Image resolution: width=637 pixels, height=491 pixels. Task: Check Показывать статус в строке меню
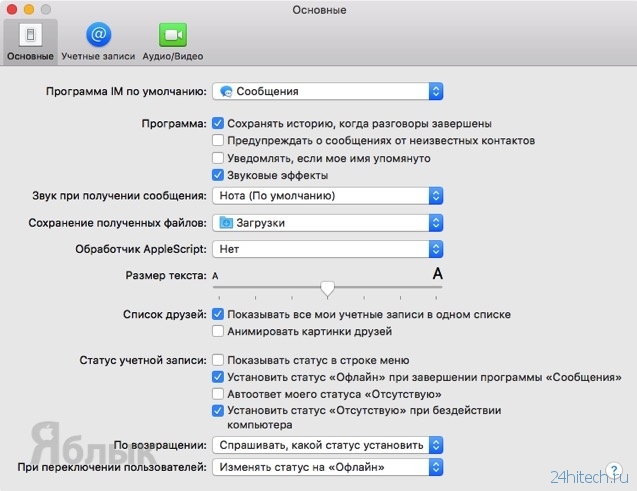[x=218, y=360]
